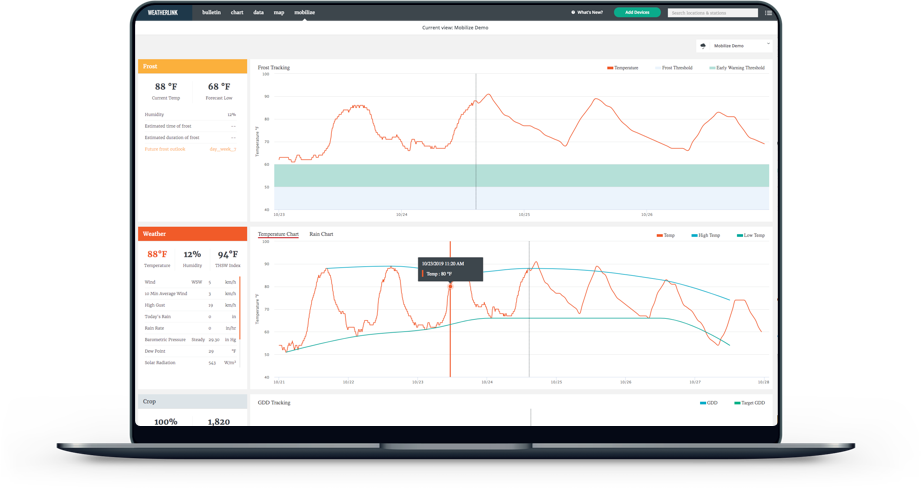Toggle High Temp series legend
The width and height of the screenshot is (921, 488).
[705, 235]
